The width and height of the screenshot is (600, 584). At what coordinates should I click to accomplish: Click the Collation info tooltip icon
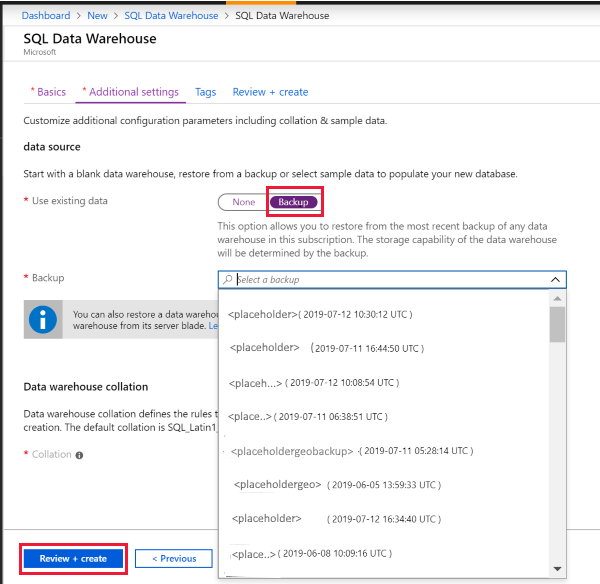[x=79, y=455]
